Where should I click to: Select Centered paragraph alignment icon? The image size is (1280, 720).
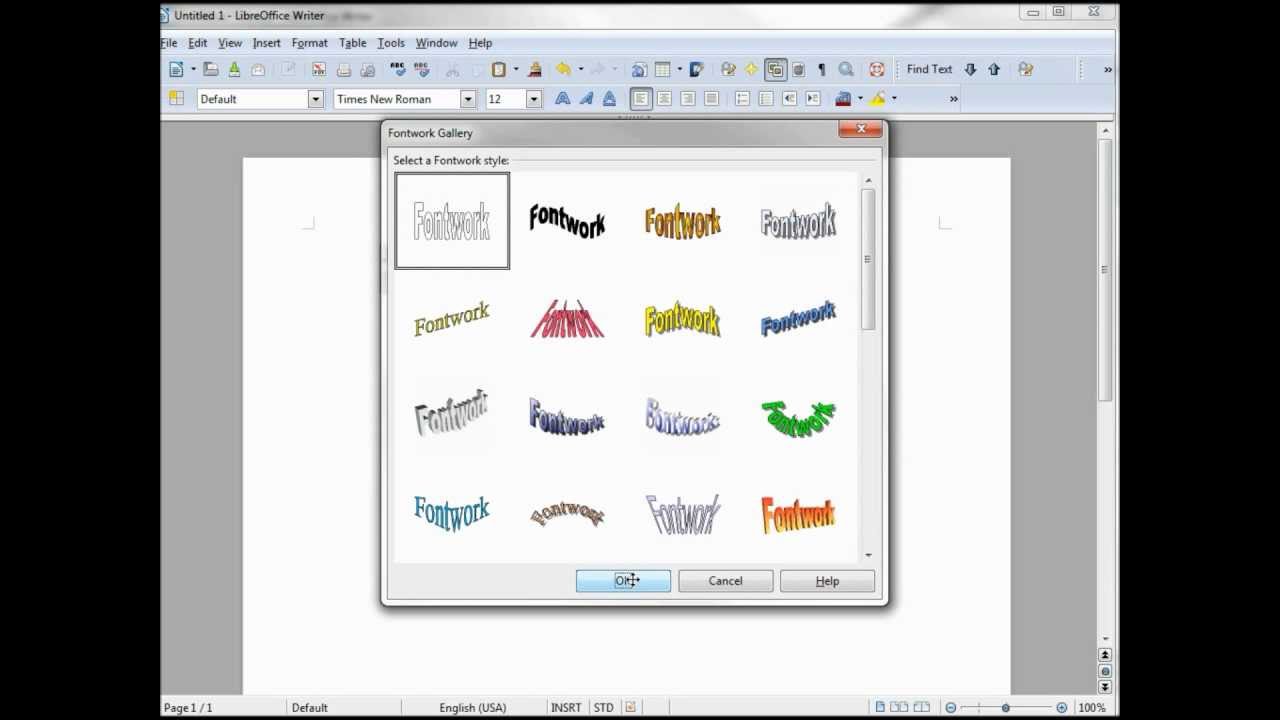[x=664, y=98]
